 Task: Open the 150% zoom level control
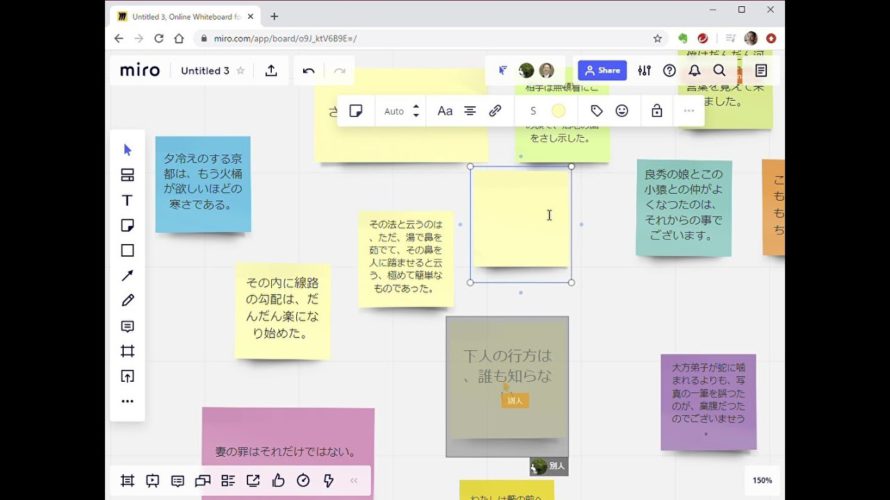tap(762, 480)
